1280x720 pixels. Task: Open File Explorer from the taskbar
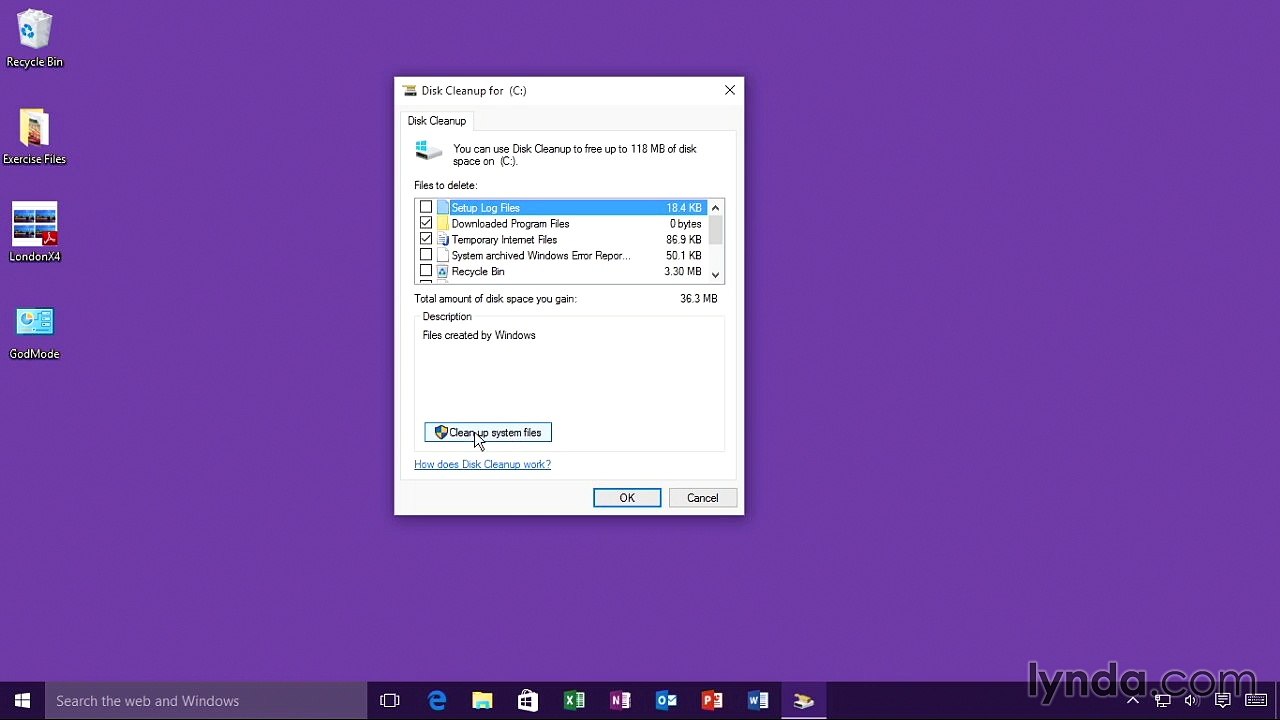click(482, 701)
